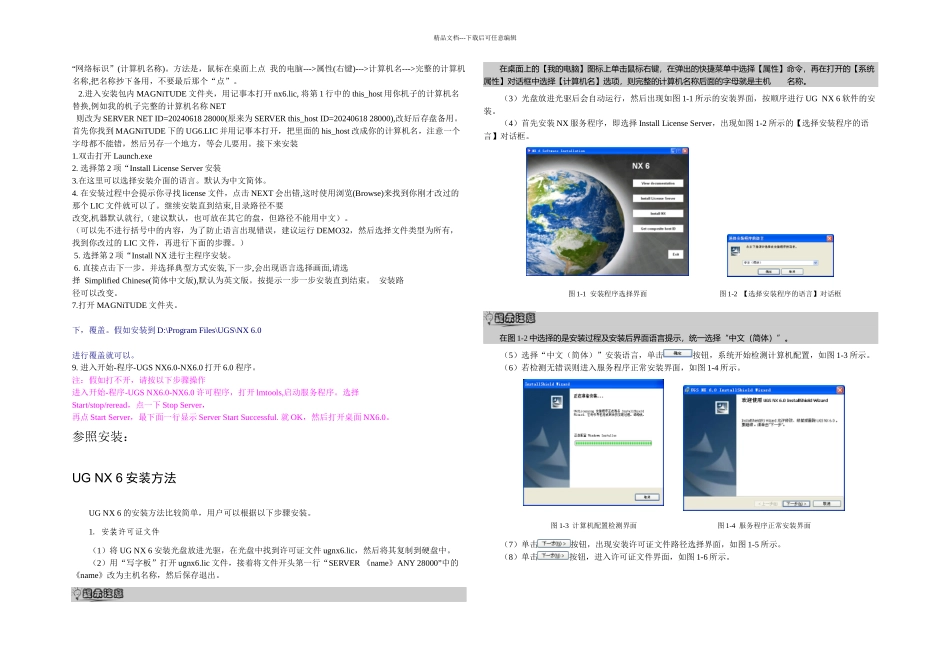Click the line mentioning Simplified Chinese(简体中文版)
Viewport: 950px width, 672px height.
[x=238, y=280]
